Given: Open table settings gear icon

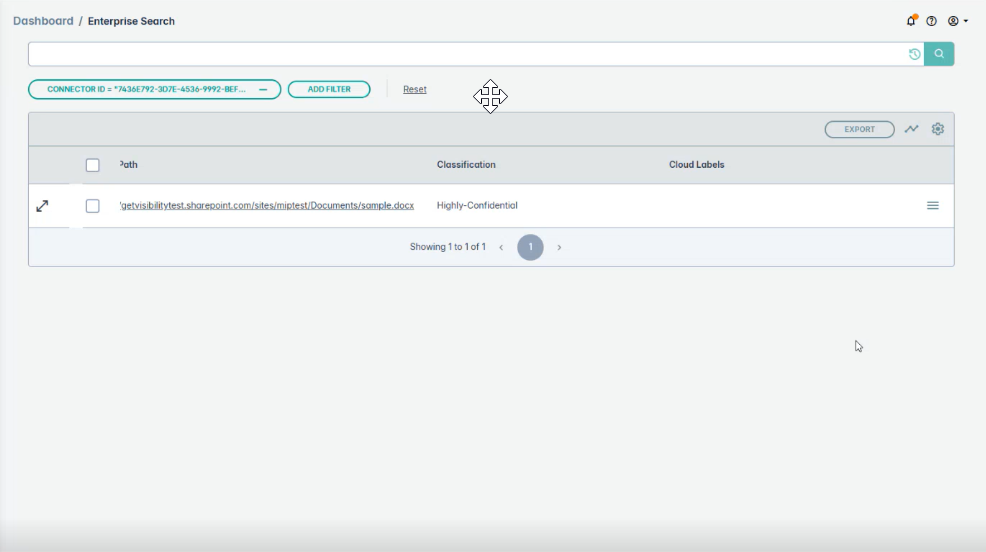Looking at the screenshot, I should pos(938,129).
